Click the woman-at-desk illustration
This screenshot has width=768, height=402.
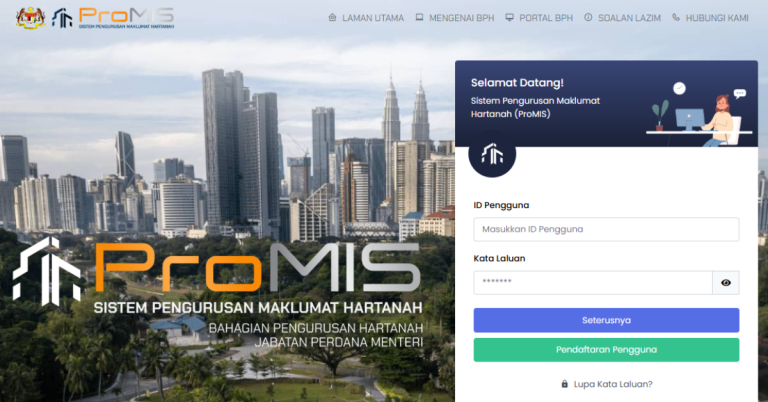[699, 115]
